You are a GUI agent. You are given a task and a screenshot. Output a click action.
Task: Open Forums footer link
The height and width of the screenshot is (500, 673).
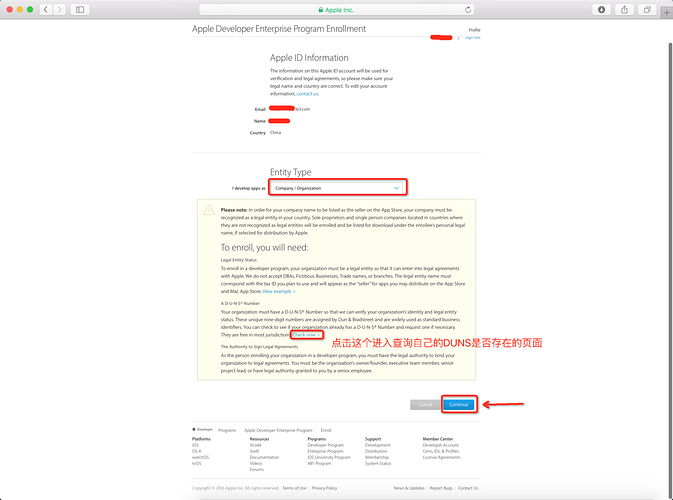[257, 470]
